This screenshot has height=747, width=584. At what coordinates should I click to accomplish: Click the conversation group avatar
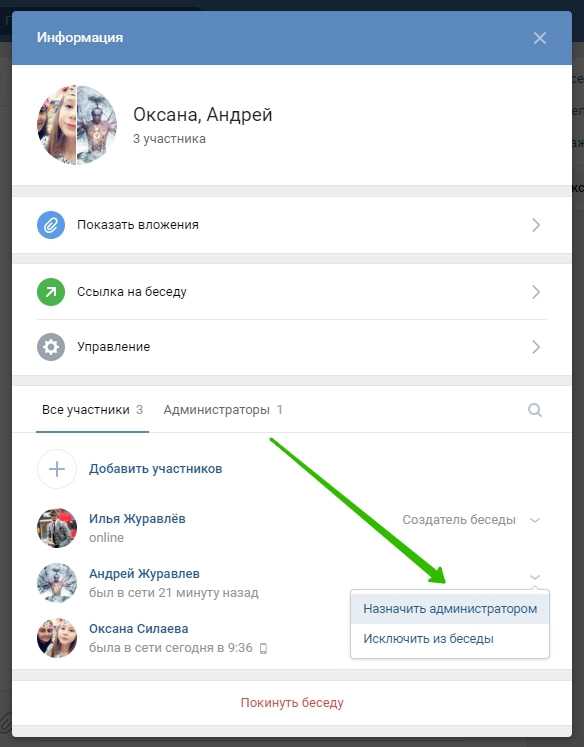77,125
